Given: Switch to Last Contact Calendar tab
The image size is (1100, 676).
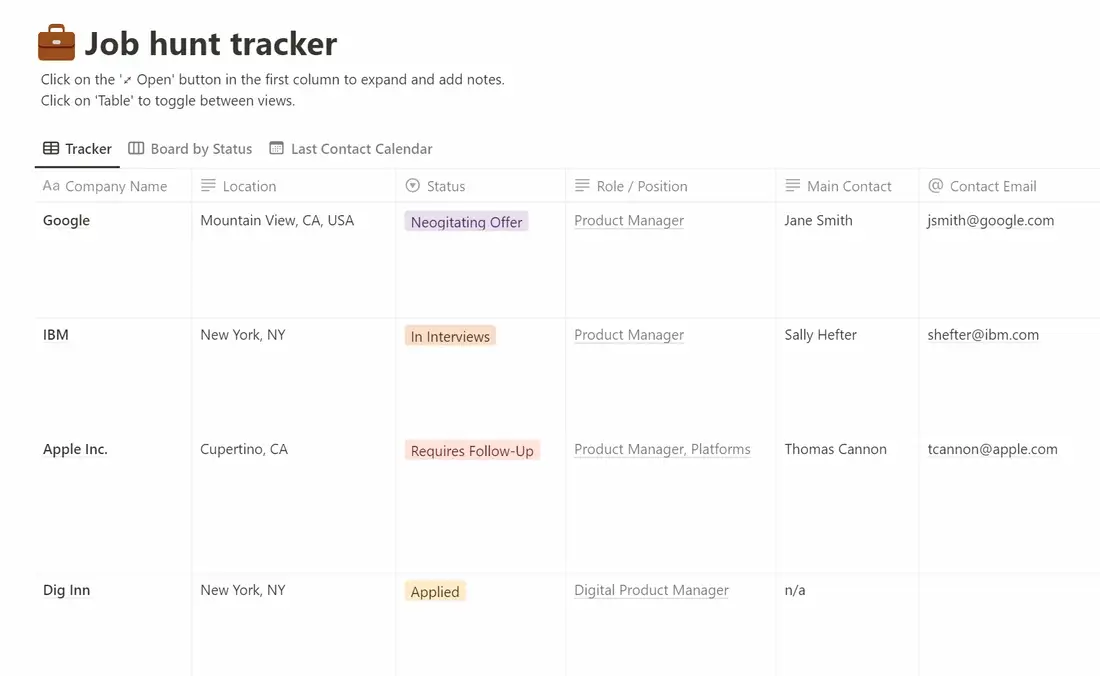Looking at the screenshot, I should [x=351, y=149].
